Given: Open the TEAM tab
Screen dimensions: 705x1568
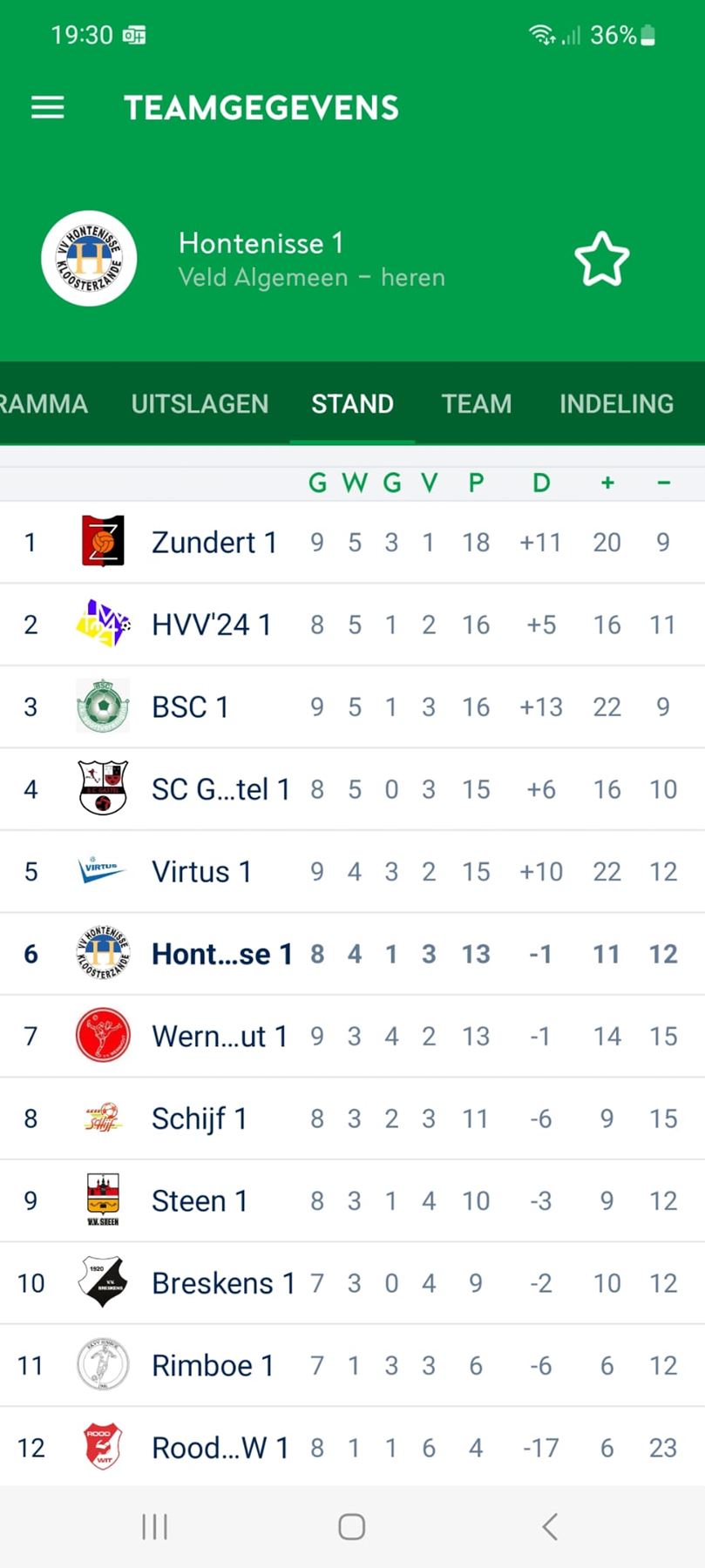Looking at the screenshot, I should (x=477, y=404).
